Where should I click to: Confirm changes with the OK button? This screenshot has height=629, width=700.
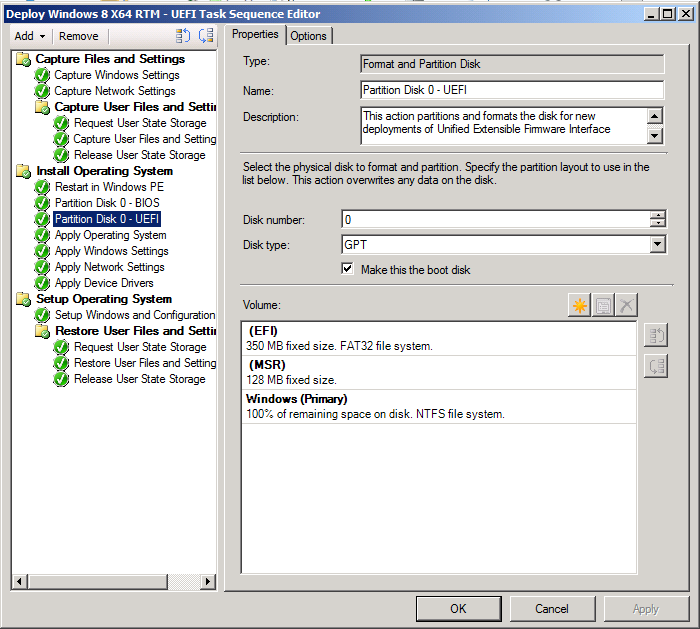(458, 608)
